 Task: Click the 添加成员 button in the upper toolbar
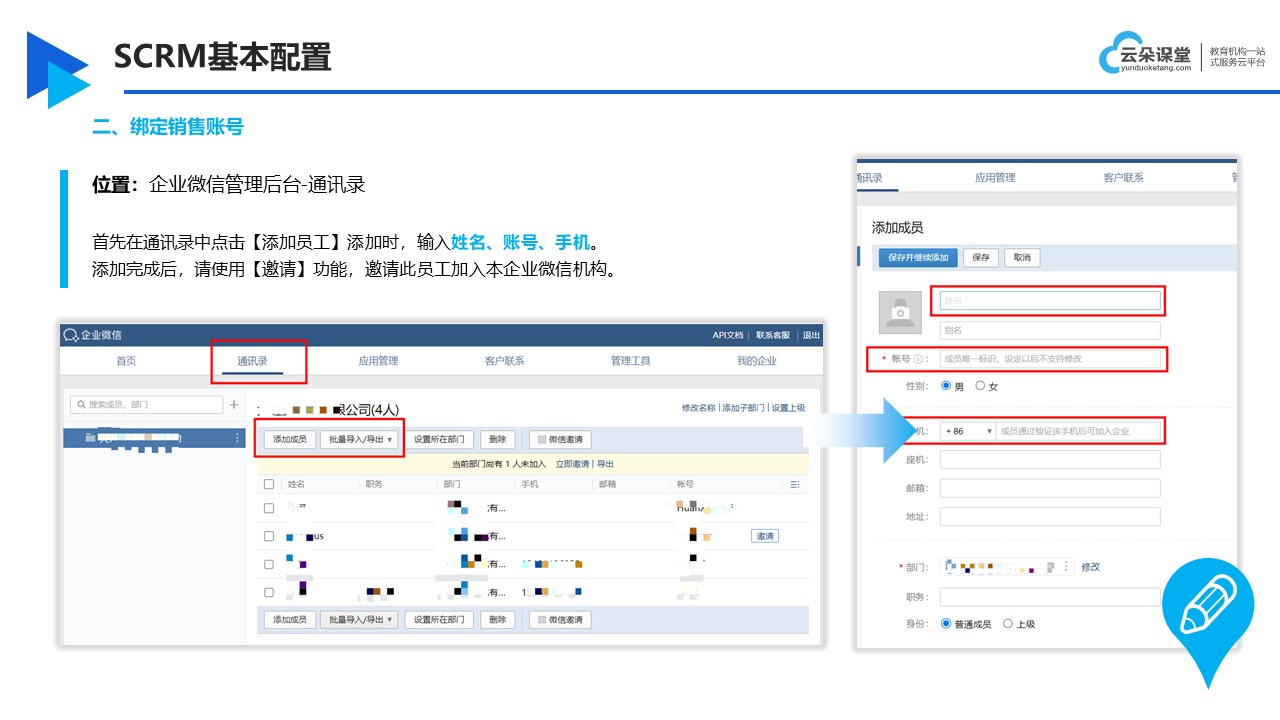(290, 439)
